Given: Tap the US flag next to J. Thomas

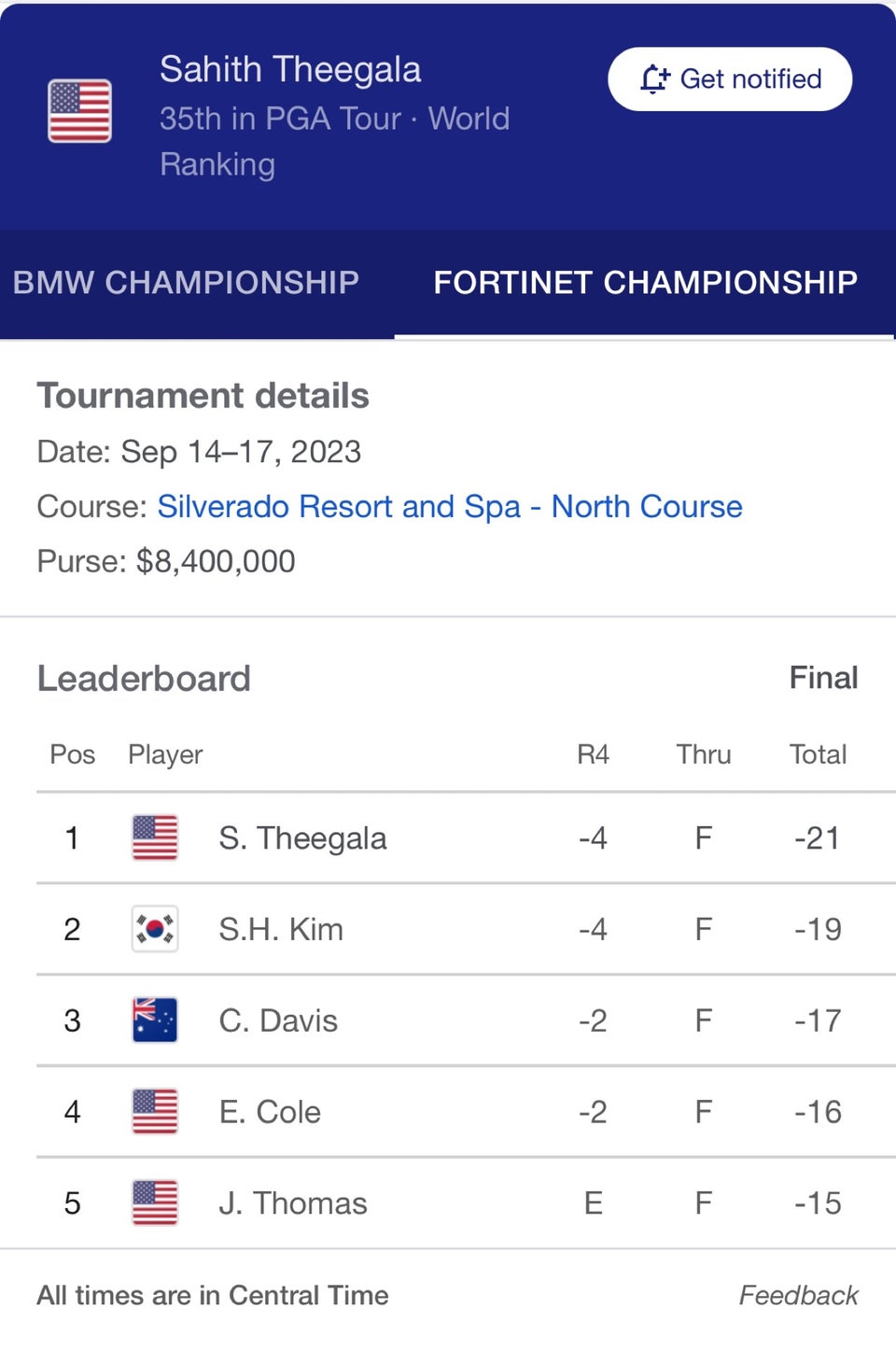Looking at the screenshot, I should coord(155,1203).
